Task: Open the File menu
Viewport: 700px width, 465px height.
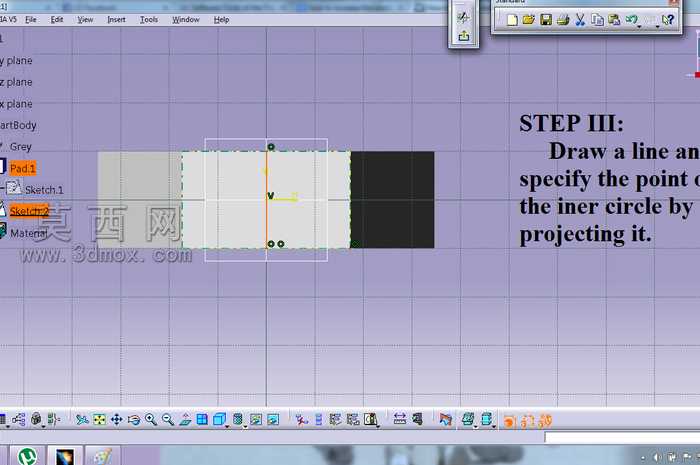Action: (x=31, y=20)
